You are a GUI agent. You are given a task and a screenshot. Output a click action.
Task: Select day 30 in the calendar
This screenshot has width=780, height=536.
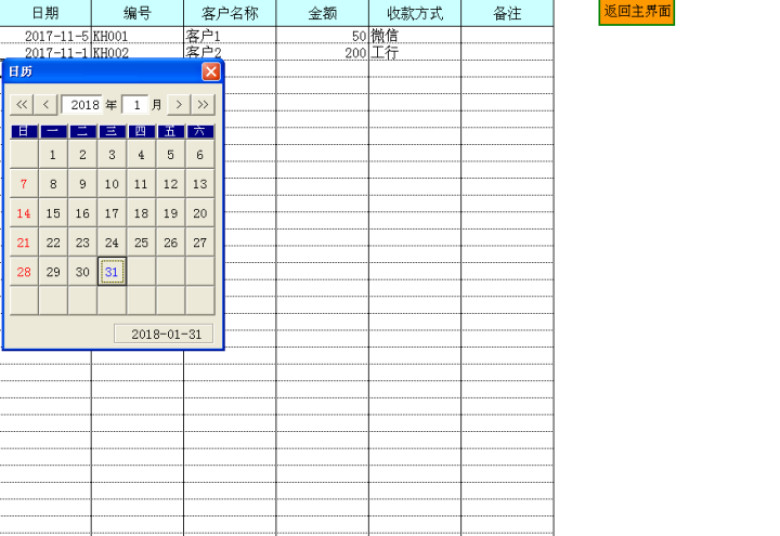(82, 272)
